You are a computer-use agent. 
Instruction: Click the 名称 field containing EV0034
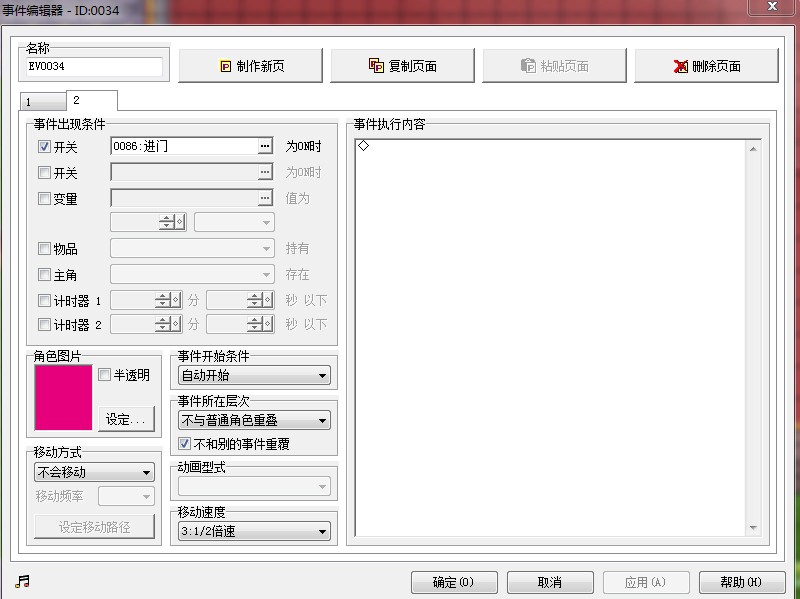point(94,66)
